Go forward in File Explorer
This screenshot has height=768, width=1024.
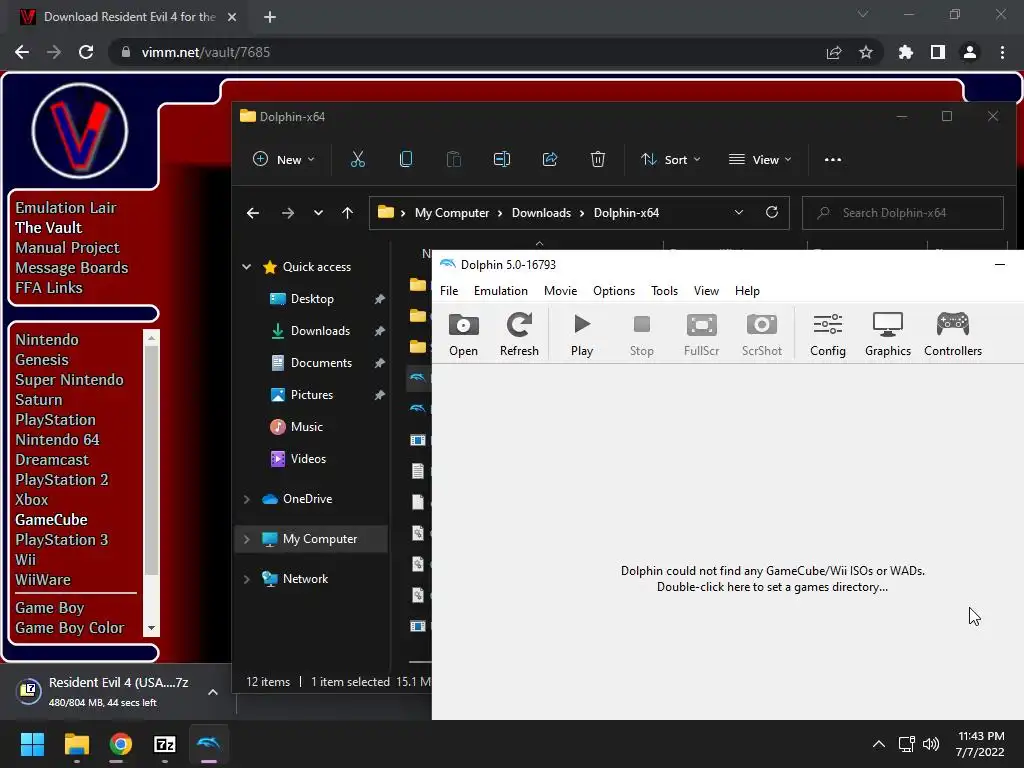click(287, 213)
